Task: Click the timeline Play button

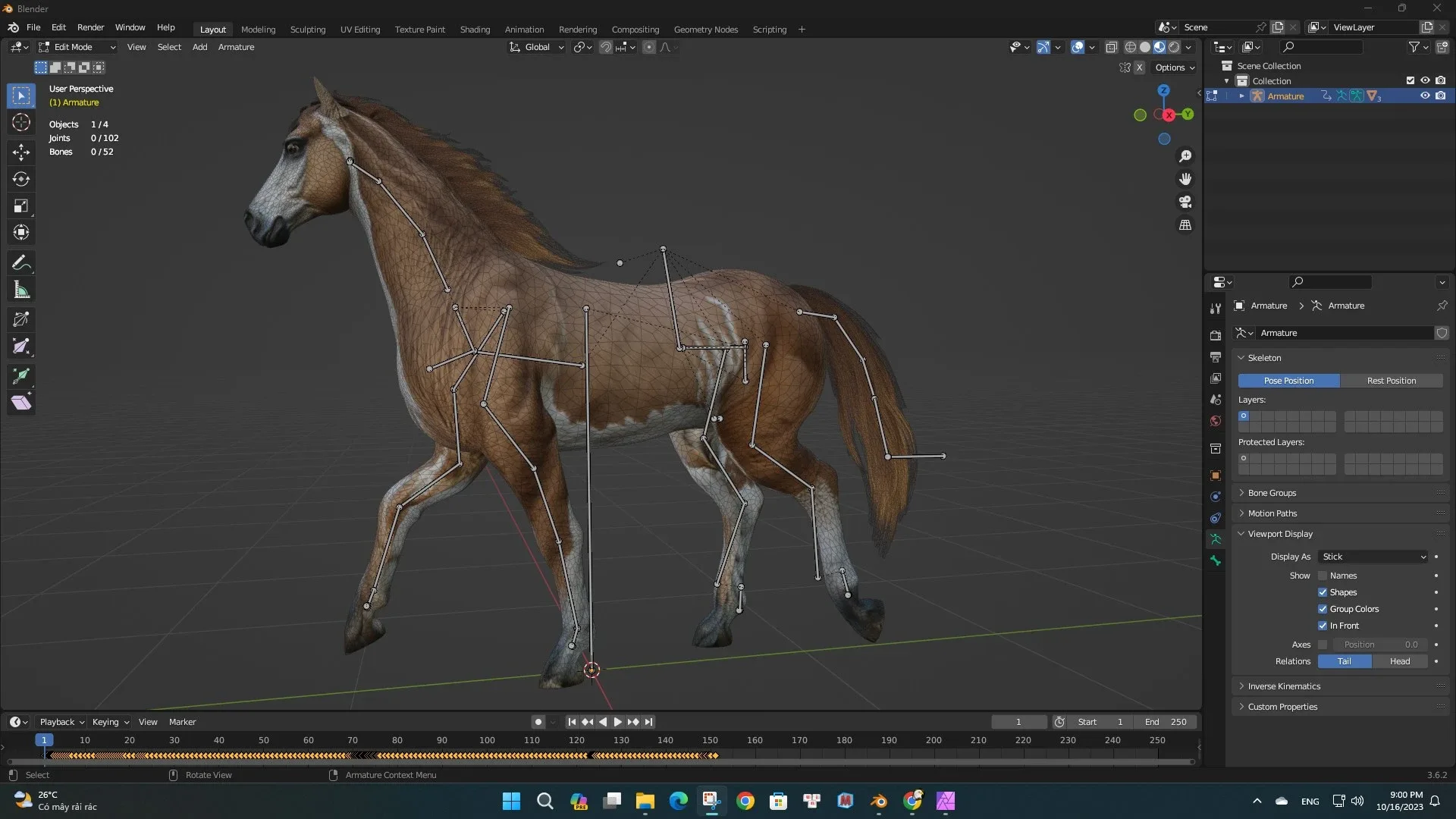Action: [617, 722]
